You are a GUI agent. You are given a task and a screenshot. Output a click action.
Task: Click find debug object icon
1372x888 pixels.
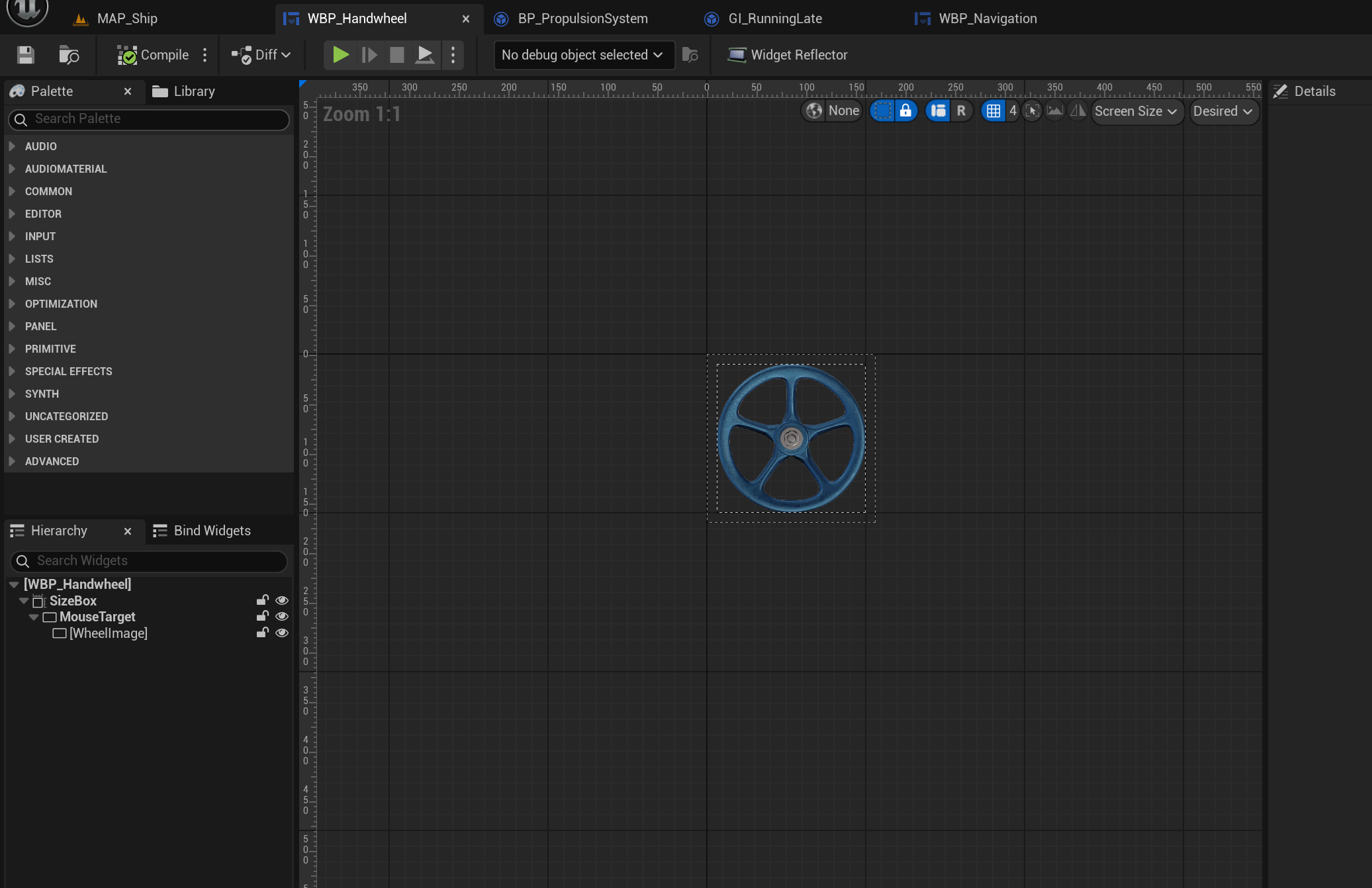[690, 55]
